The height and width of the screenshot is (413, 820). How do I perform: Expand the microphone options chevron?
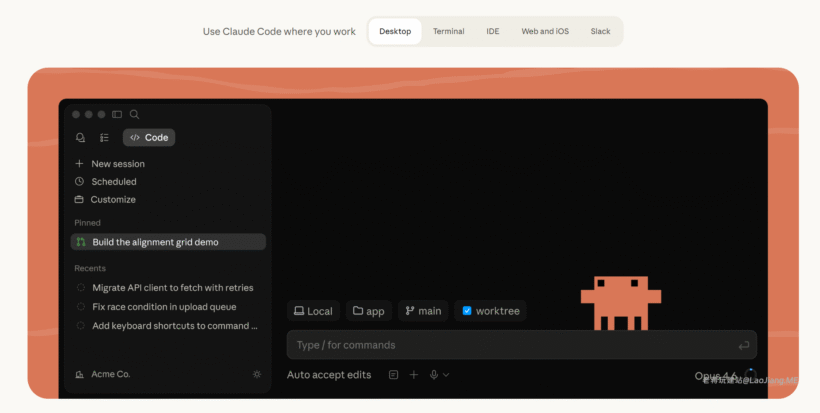(x=446, y=375)
